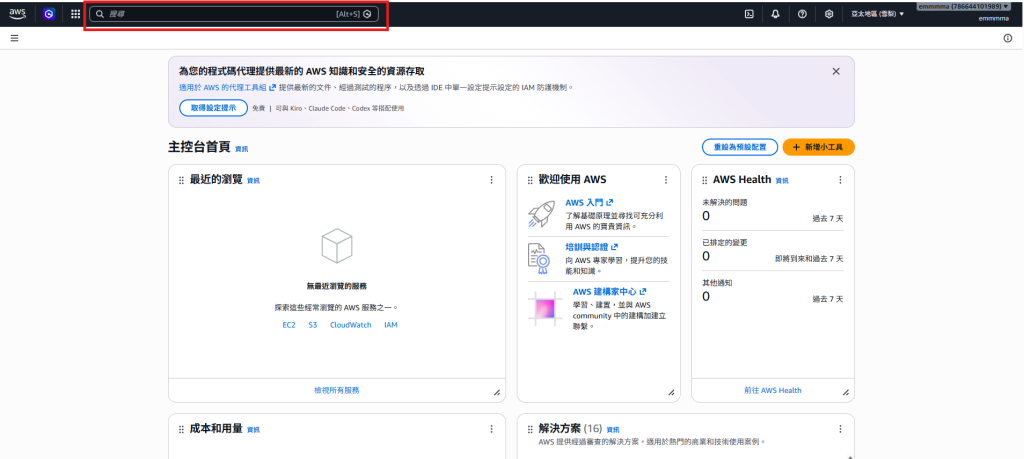Click the 無最近瀏覽的服務 cube icon
The width and height of the screenshot is (1024, 459).
[x=337, y=247]
